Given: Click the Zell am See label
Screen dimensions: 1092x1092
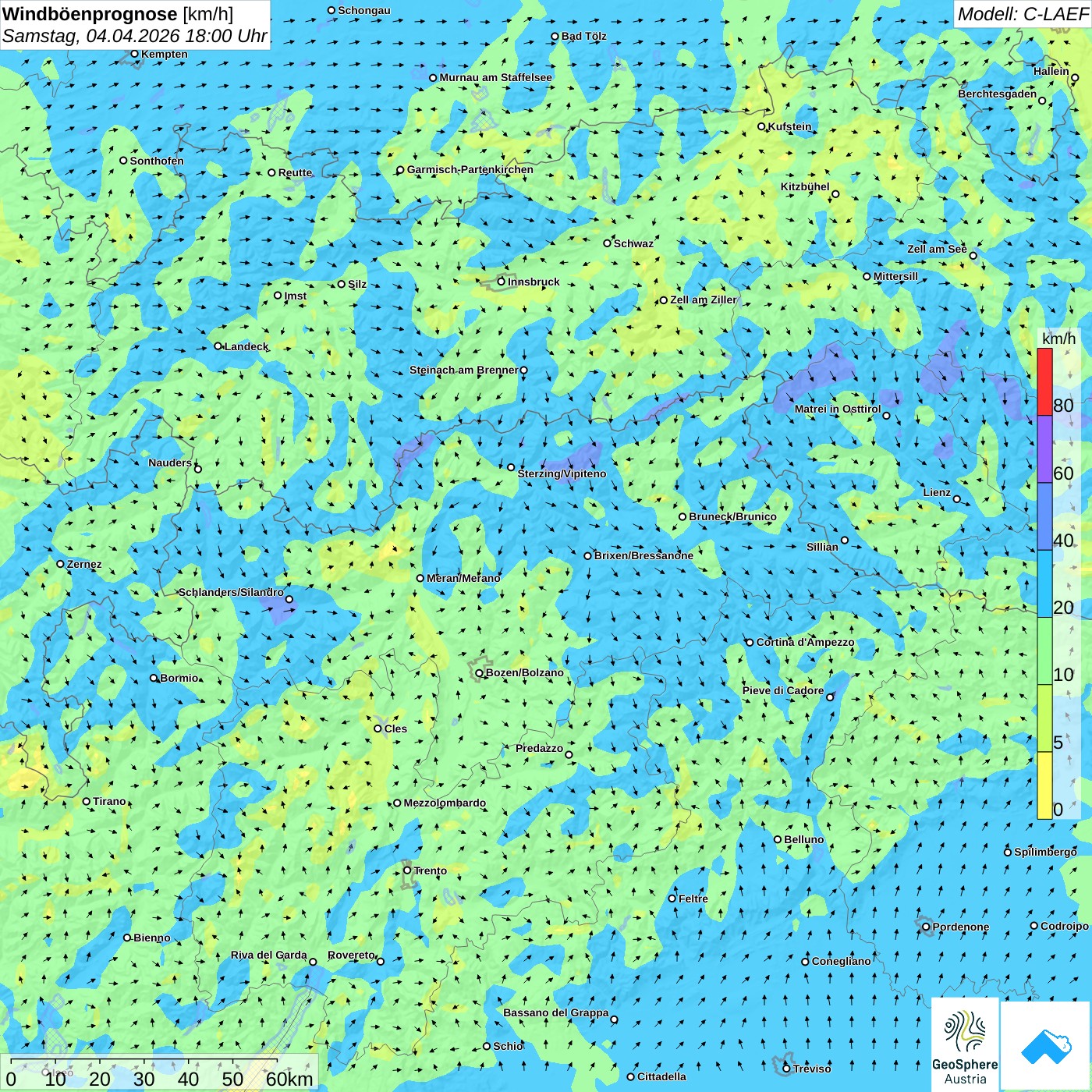Looking at the screenshot, I should [937, 249].
